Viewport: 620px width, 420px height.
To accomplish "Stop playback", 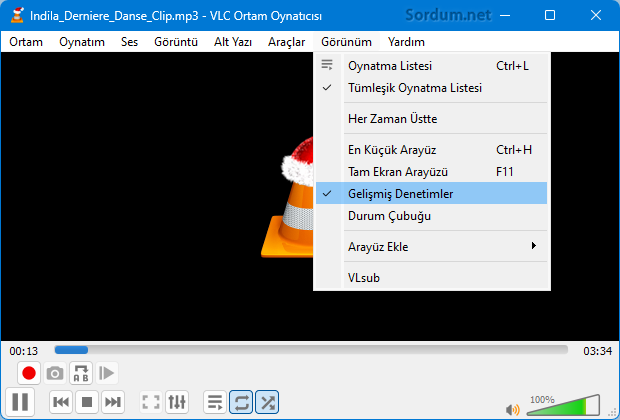I will [87, 402].
